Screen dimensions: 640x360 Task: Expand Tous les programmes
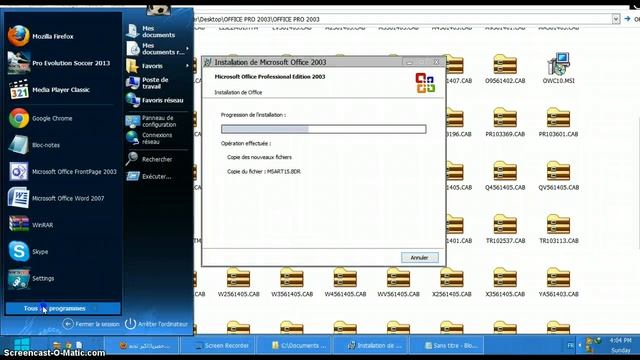click(63, 309)
